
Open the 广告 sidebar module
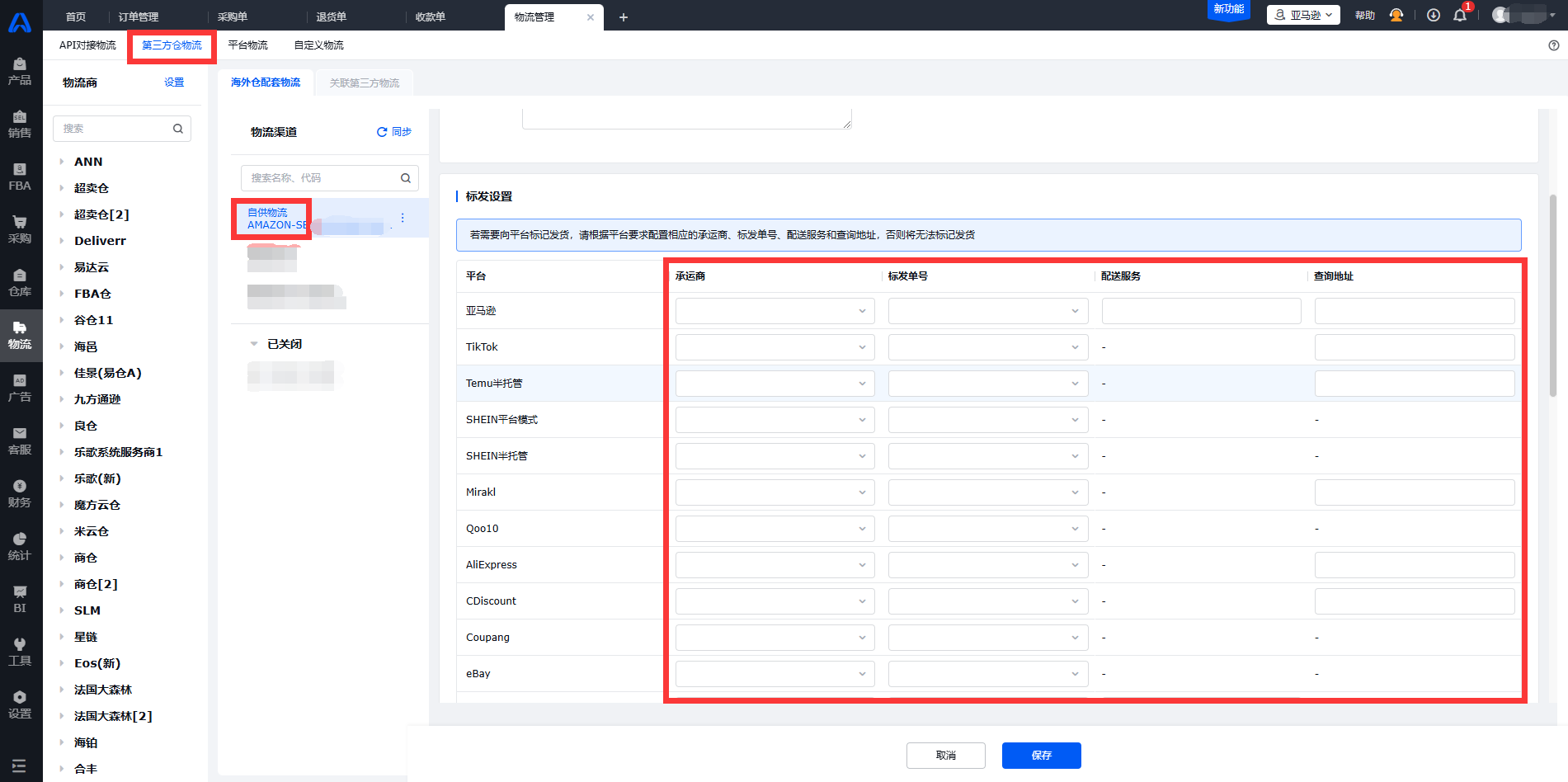[x=20, y=389]
